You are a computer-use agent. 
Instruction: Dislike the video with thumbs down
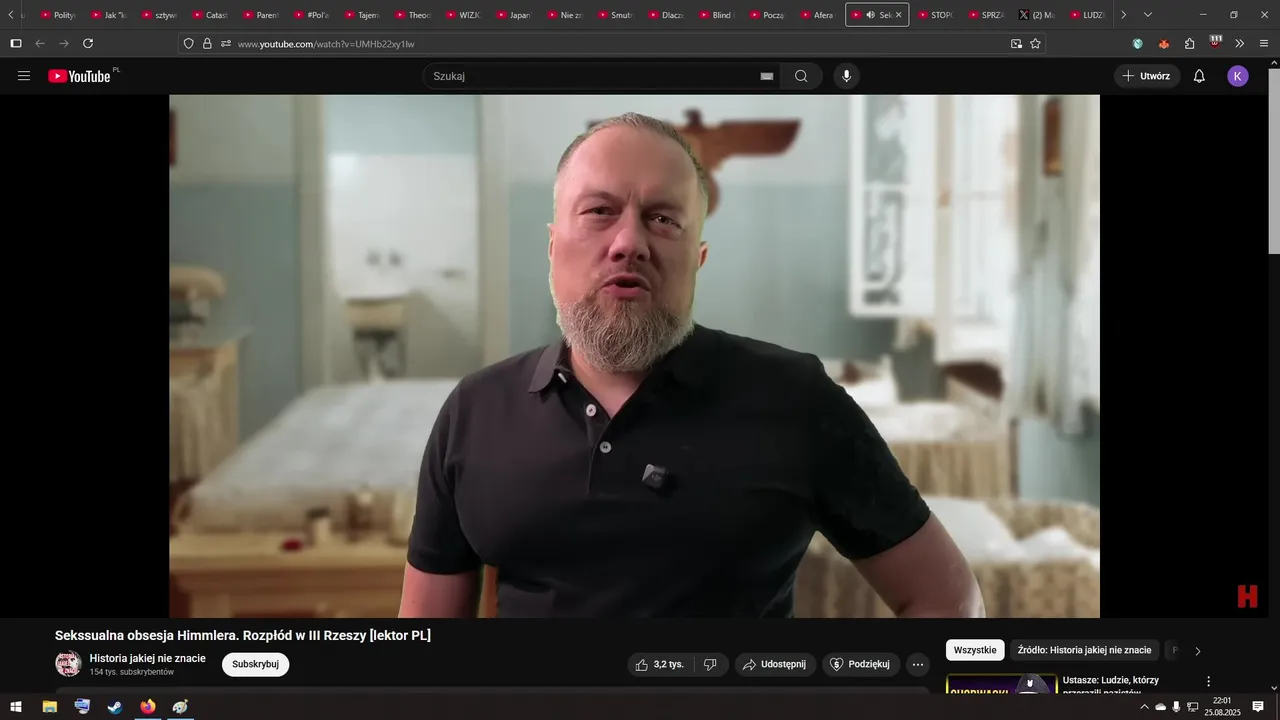(x=710, y=664)
